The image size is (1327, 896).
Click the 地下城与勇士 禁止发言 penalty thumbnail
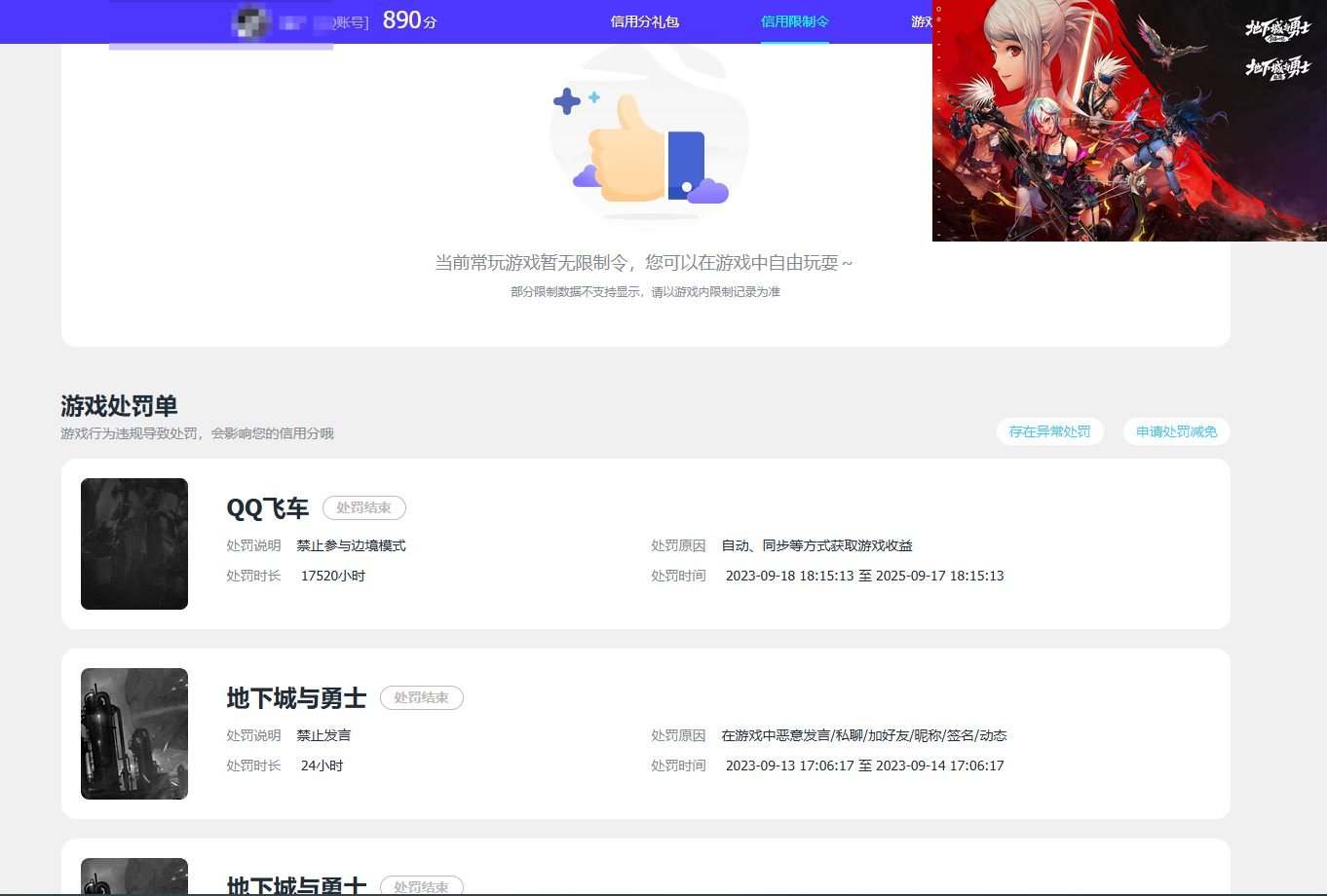pos(134,733)
